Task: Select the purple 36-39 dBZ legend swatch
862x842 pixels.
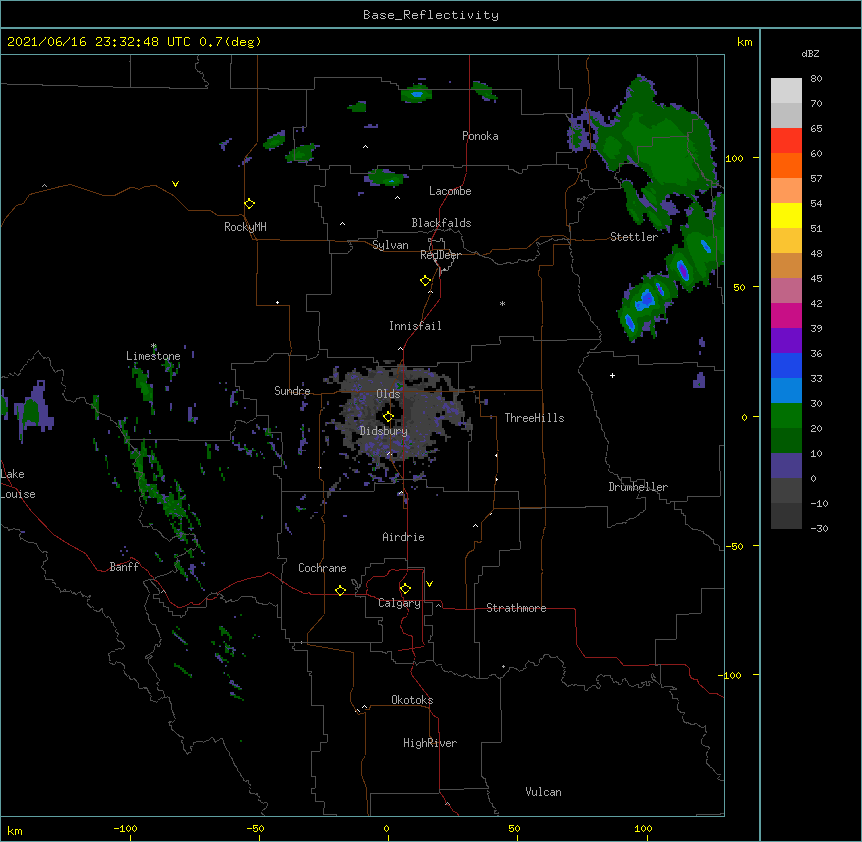Action: pyautogui.click(x=786, y=340)
